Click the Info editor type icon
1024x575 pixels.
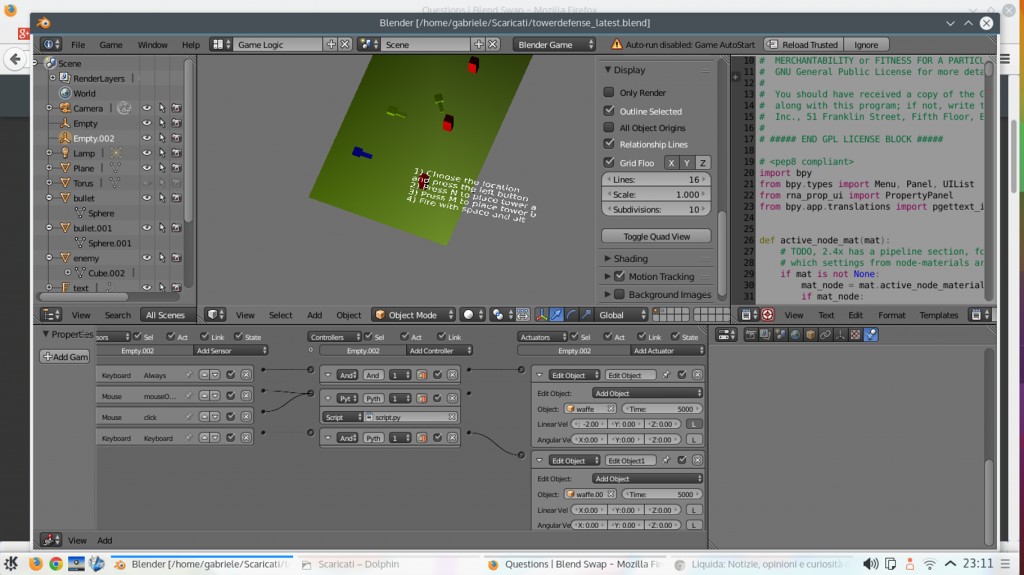[50, 44]
